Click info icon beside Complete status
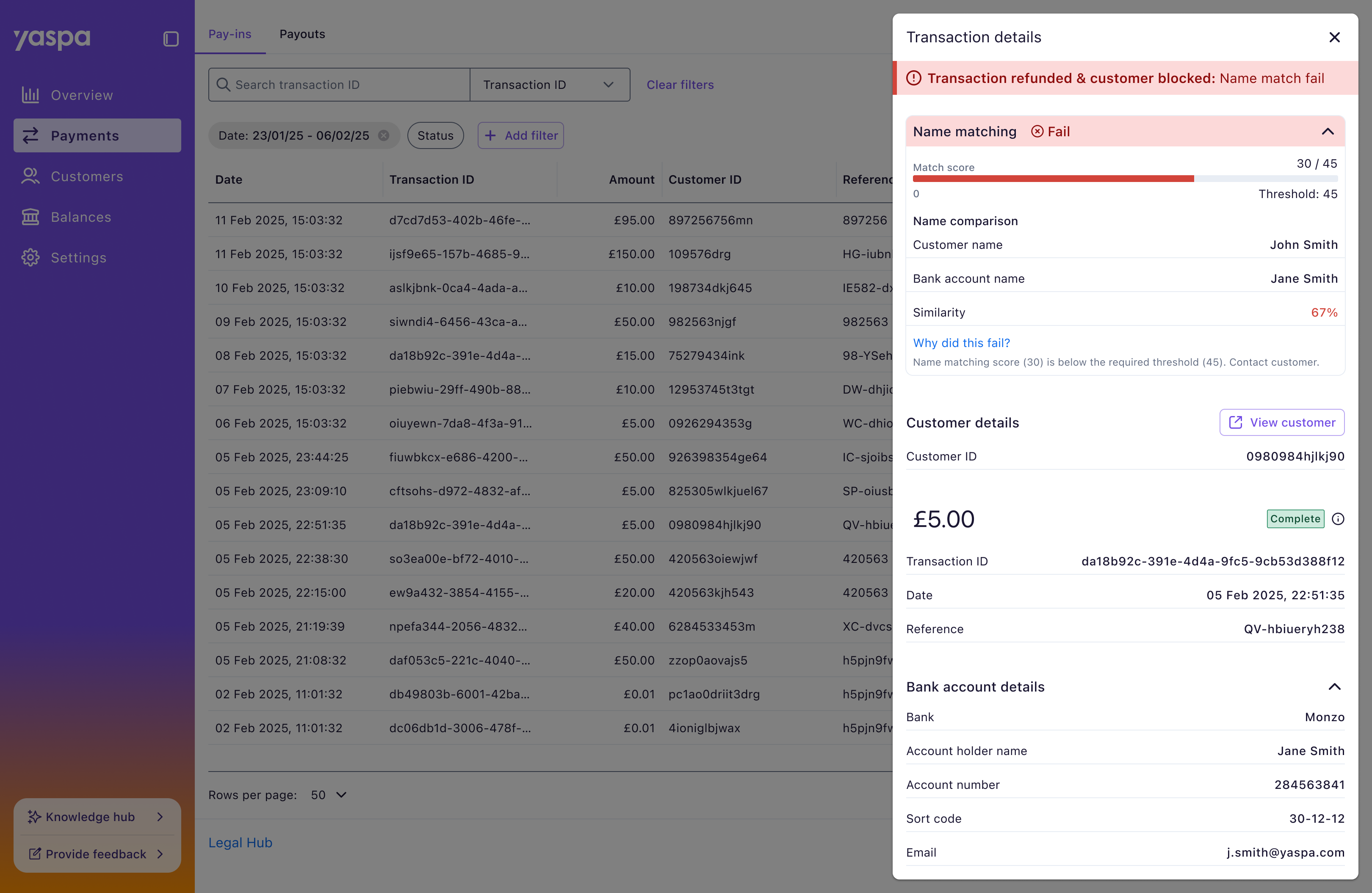The image size is (1372, 893). (1337, 519)
